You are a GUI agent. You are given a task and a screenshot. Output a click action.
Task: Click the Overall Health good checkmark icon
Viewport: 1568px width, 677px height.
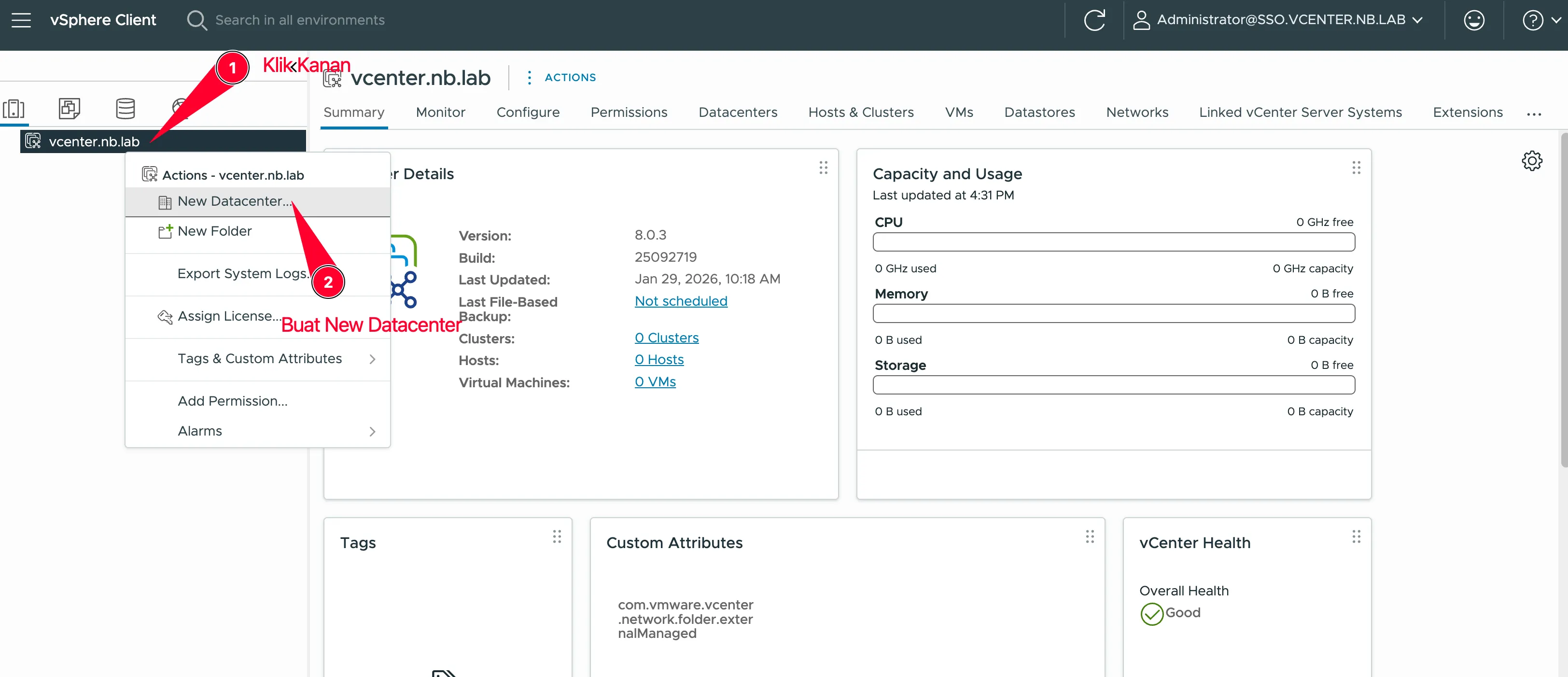pos(1151,614)
